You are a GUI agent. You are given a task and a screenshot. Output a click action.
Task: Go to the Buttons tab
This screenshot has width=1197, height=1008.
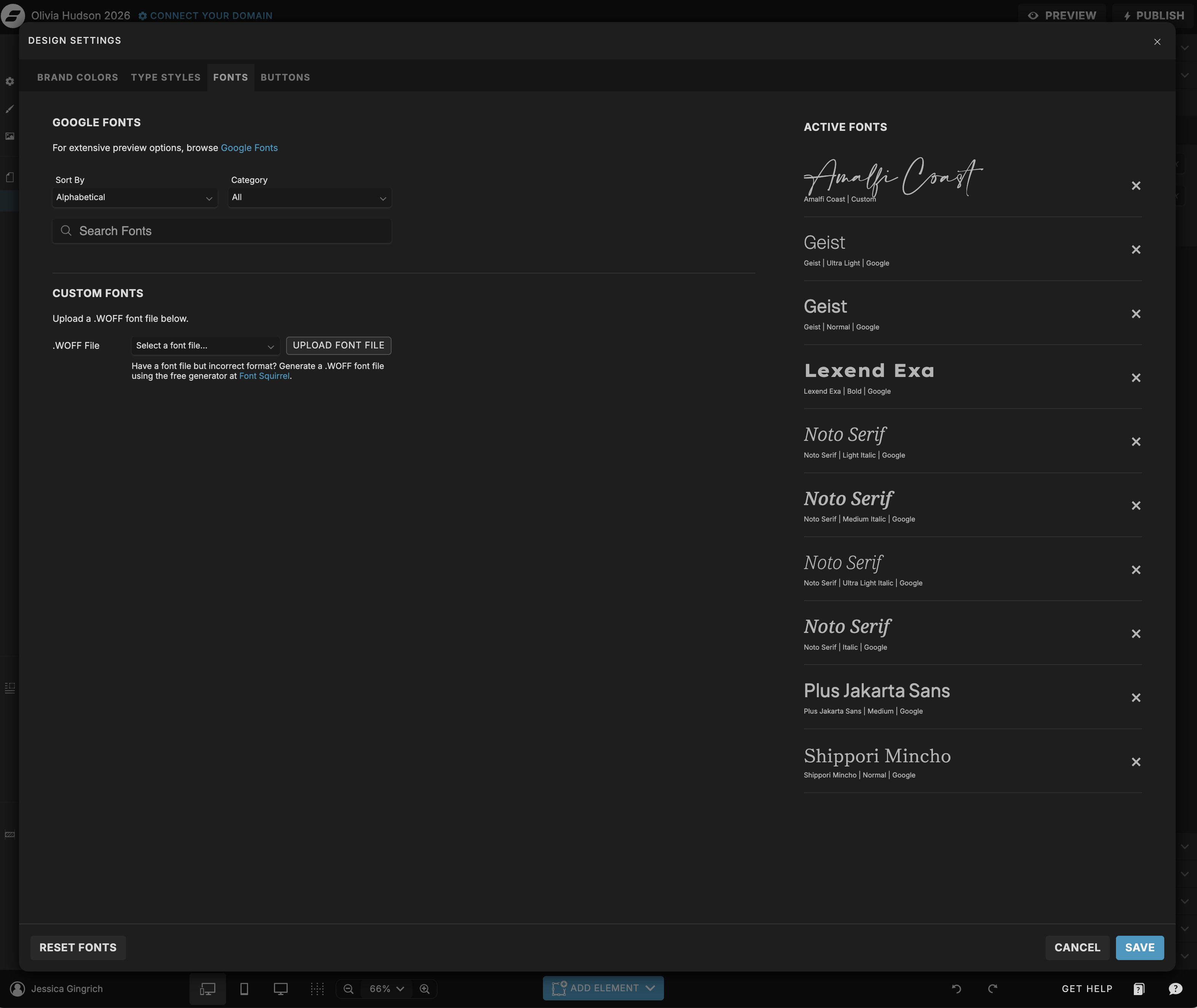point(285,77)
